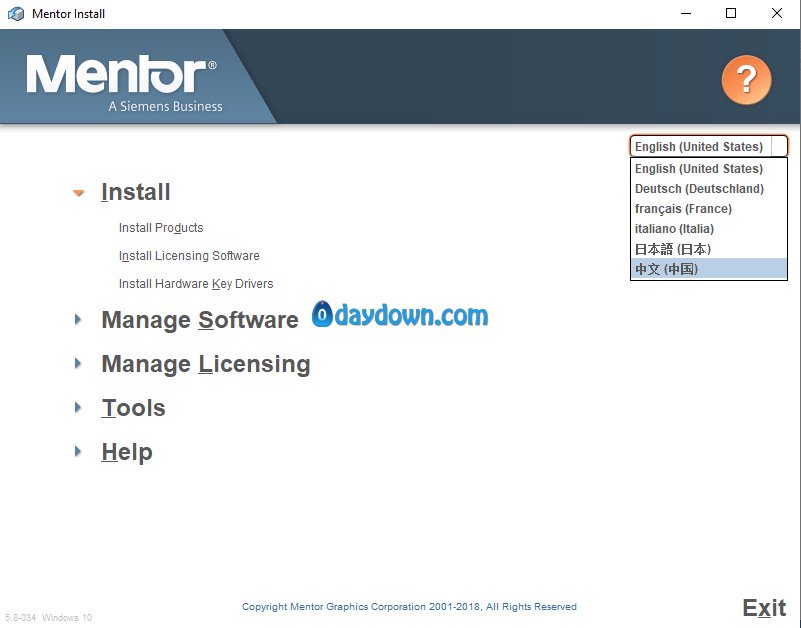801x628 pixels.
Task: Click Install Products link
Action: coord(161,228)
